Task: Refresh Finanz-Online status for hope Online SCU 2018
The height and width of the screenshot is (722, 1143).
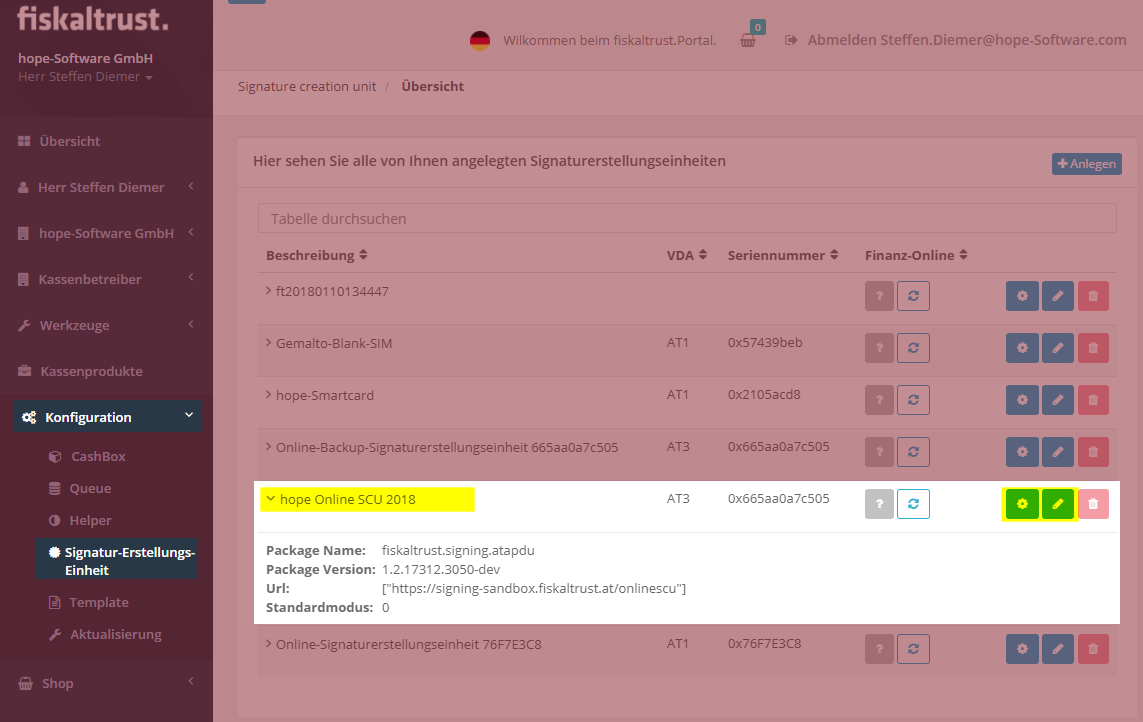Action: click(x=913, y=504)
